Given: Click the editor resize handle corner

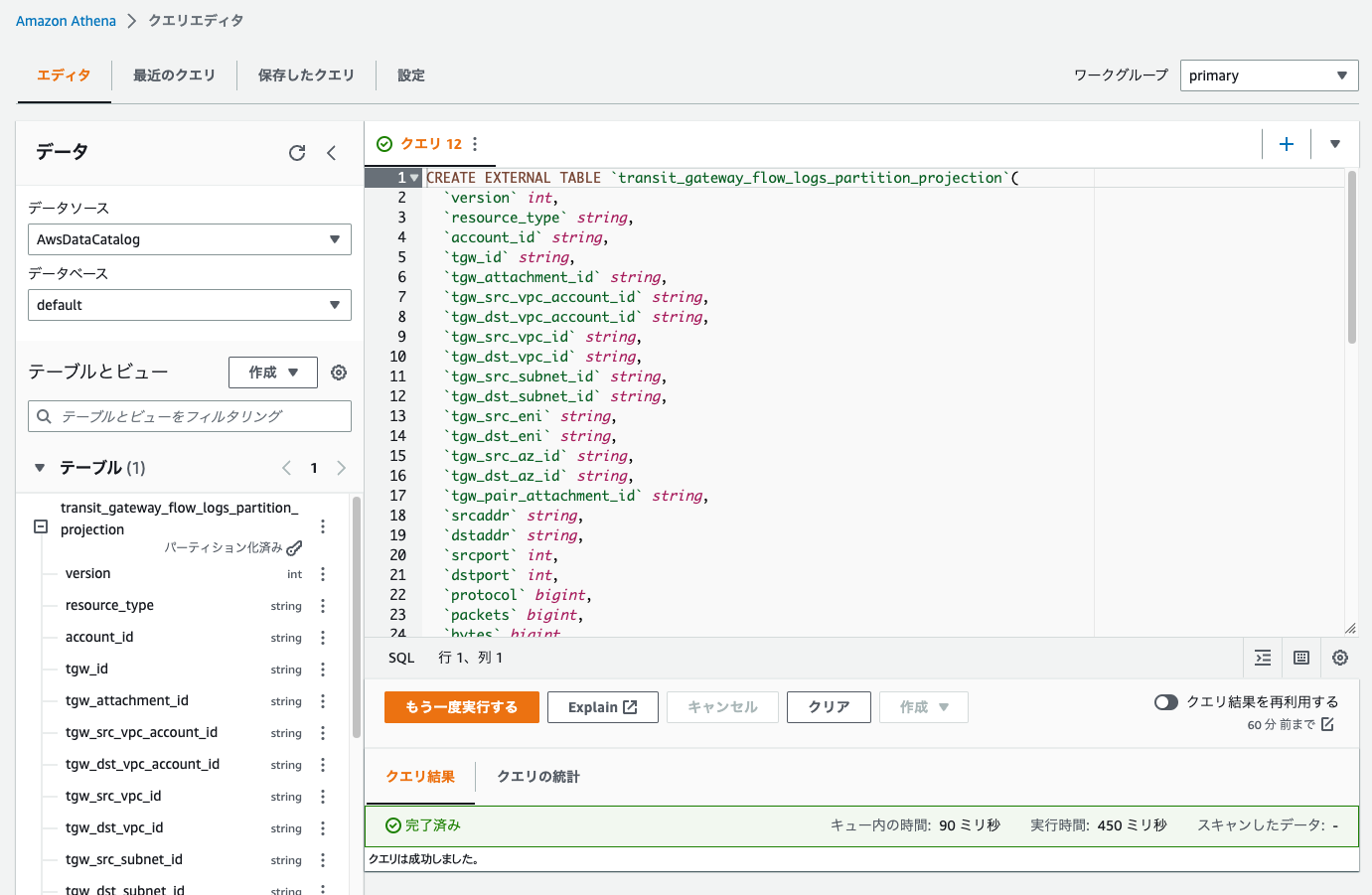Looking at the screenshot, I should point(1350,628).
